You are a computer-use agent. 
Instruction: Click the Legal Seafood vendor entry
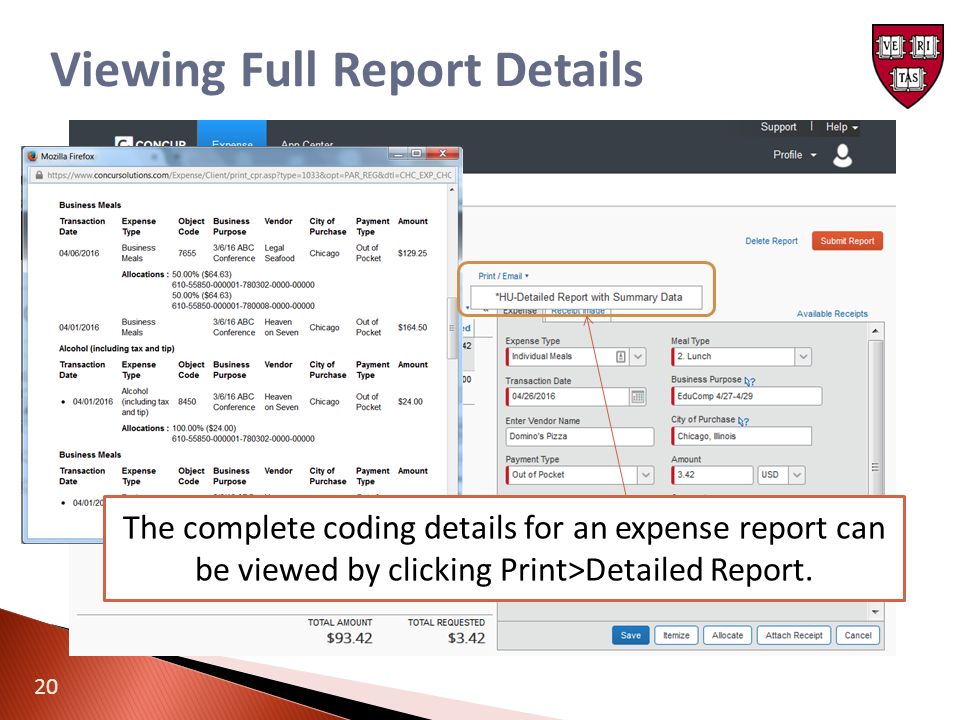click(x=279, y=253)
